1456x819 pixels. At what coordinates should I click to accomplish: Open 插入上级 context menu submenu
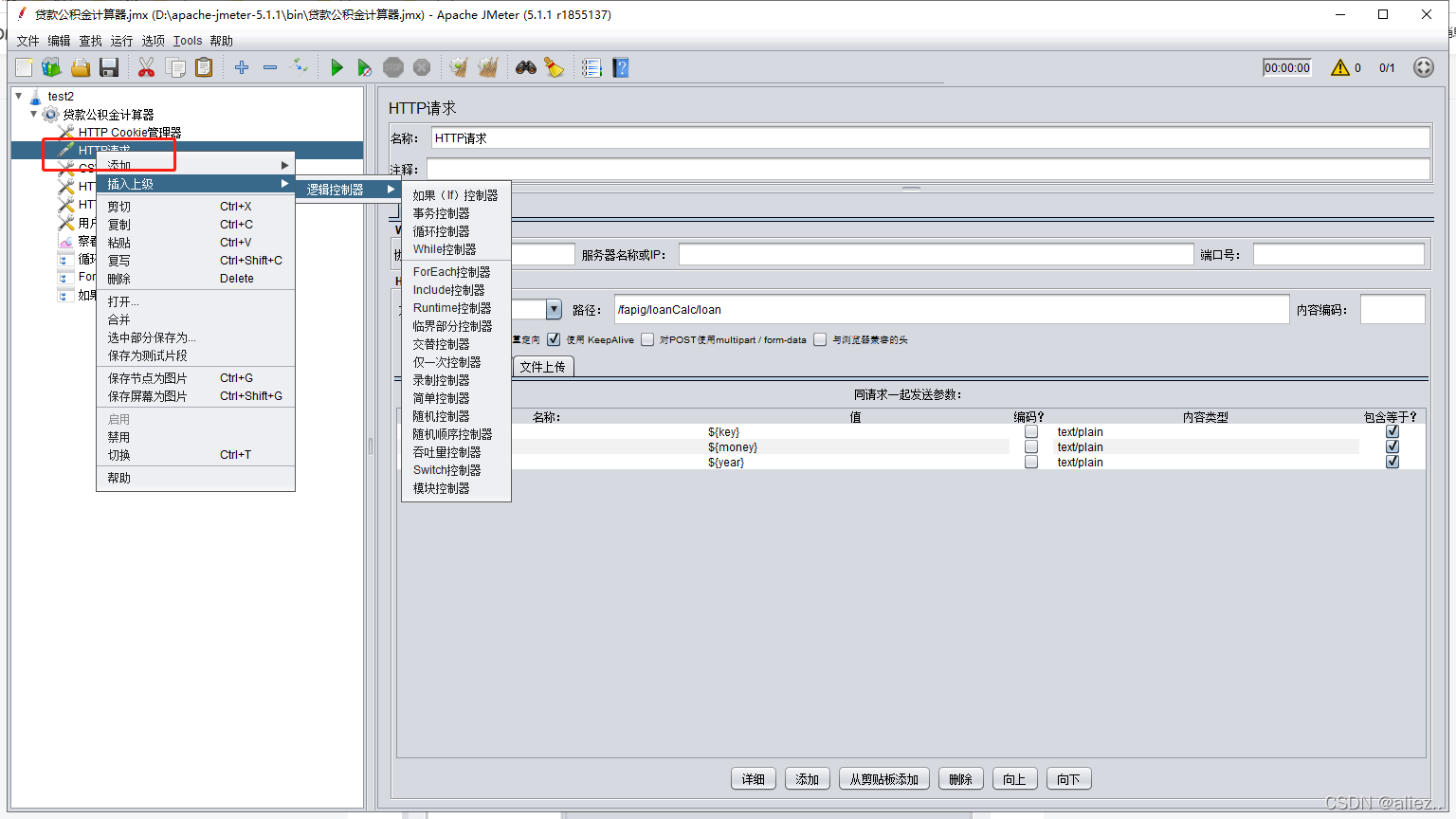196,184
